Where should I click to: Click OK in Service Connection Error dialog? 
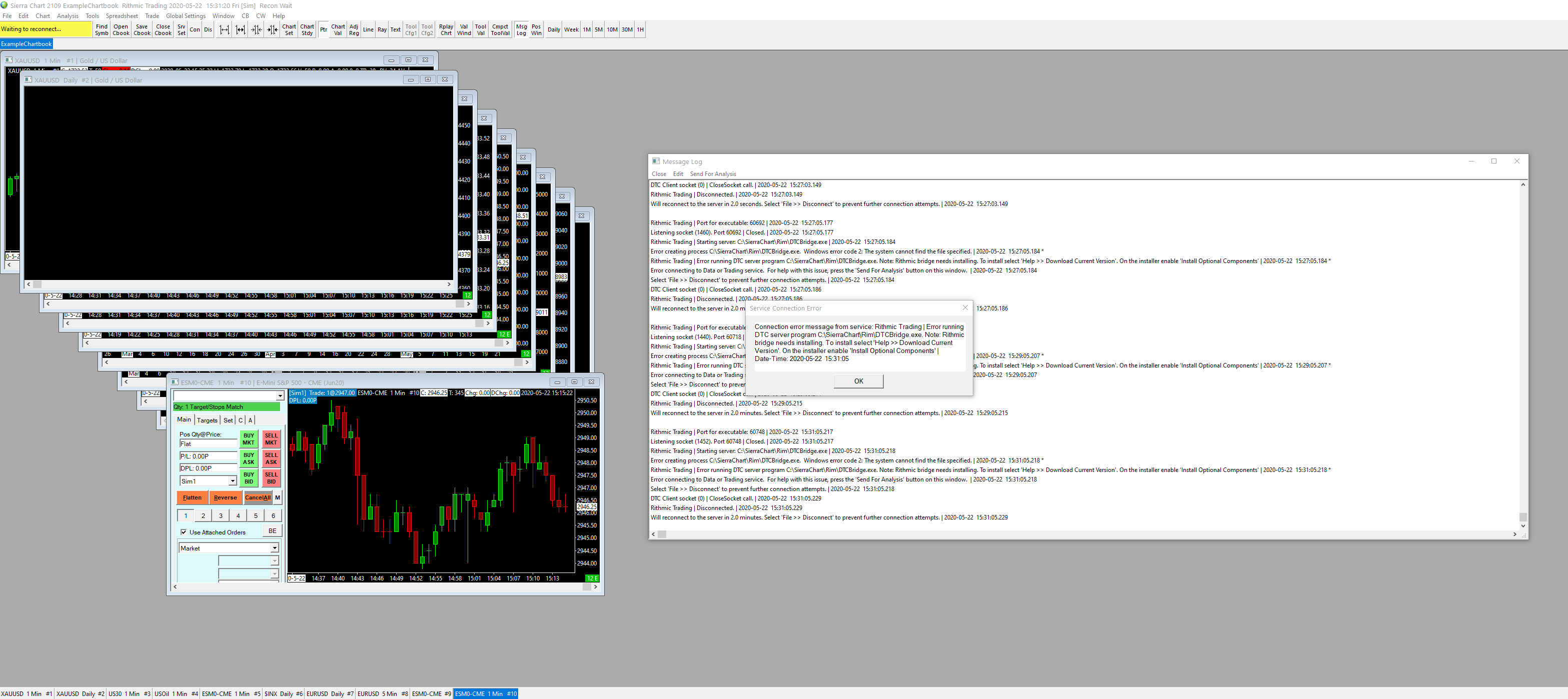tap(858, 381)
